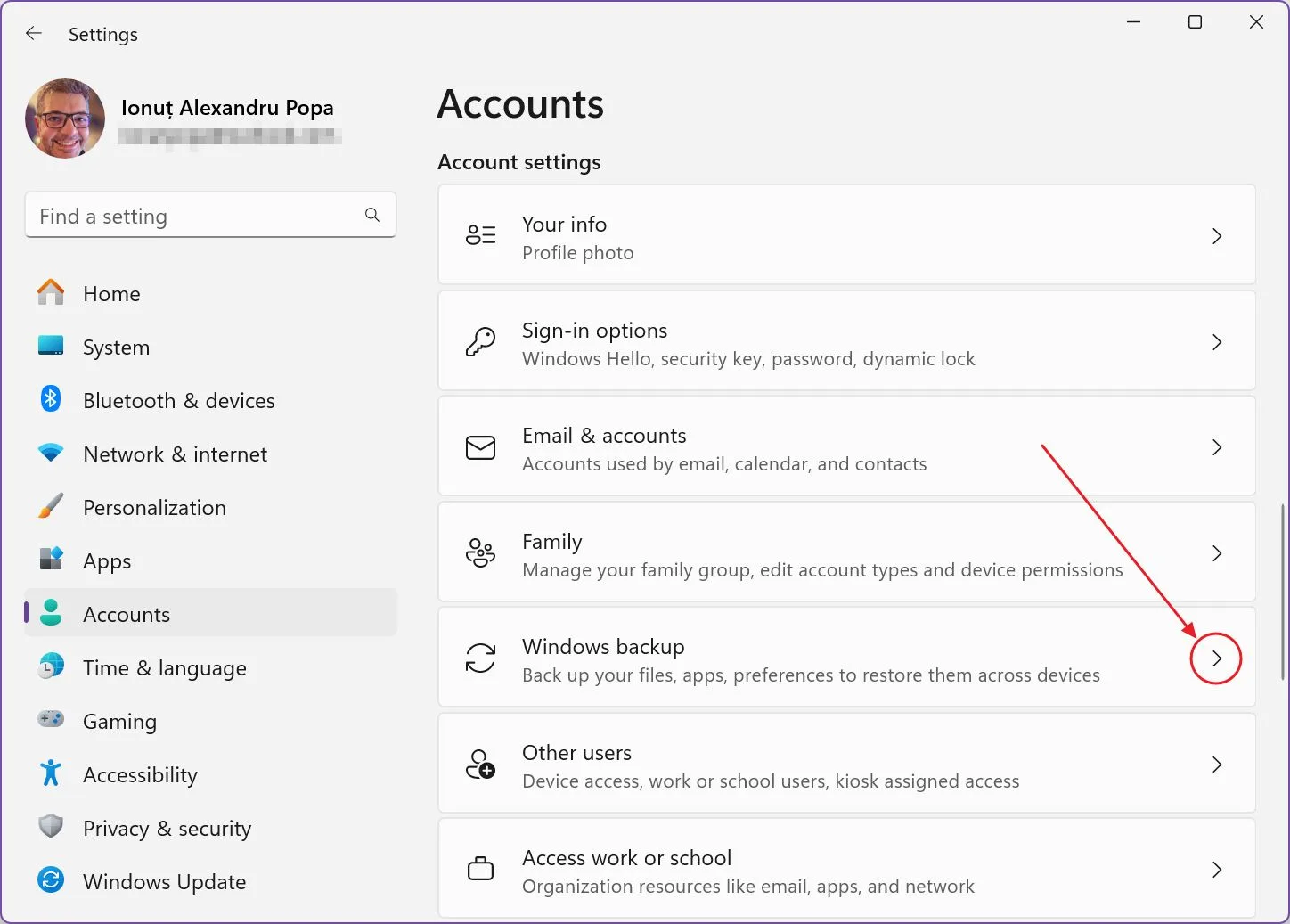
Task: Open the Windows Update label
Action: [x=164, y=882]
